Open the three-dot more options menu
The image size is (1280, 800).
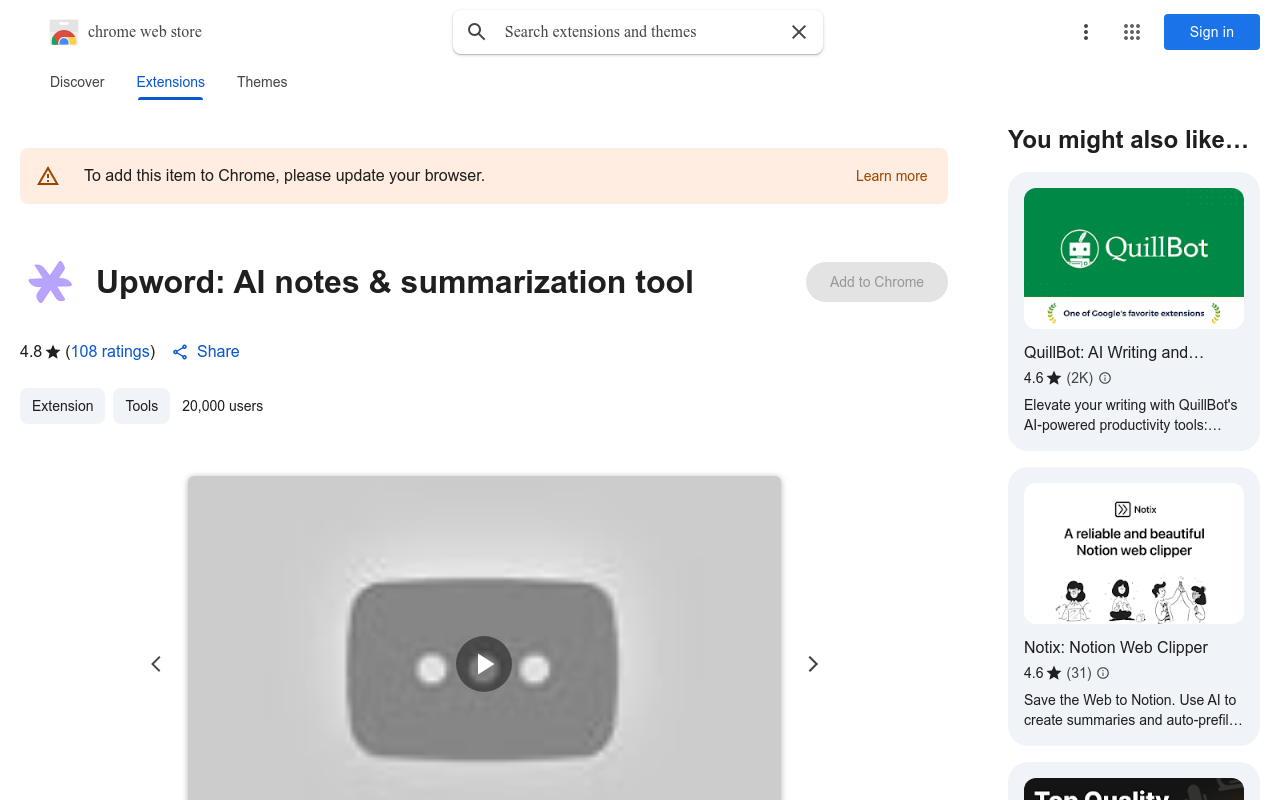[x=1086, y=32]
